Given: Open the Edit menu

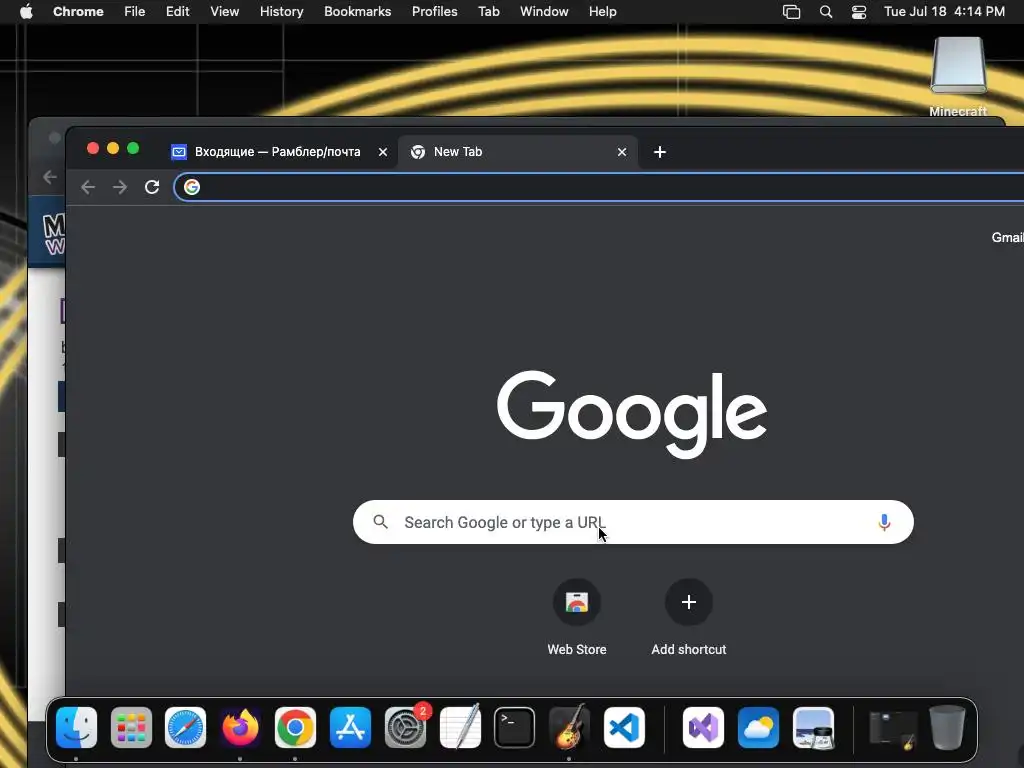Looking at the screenshot, I should coord(177,12).
